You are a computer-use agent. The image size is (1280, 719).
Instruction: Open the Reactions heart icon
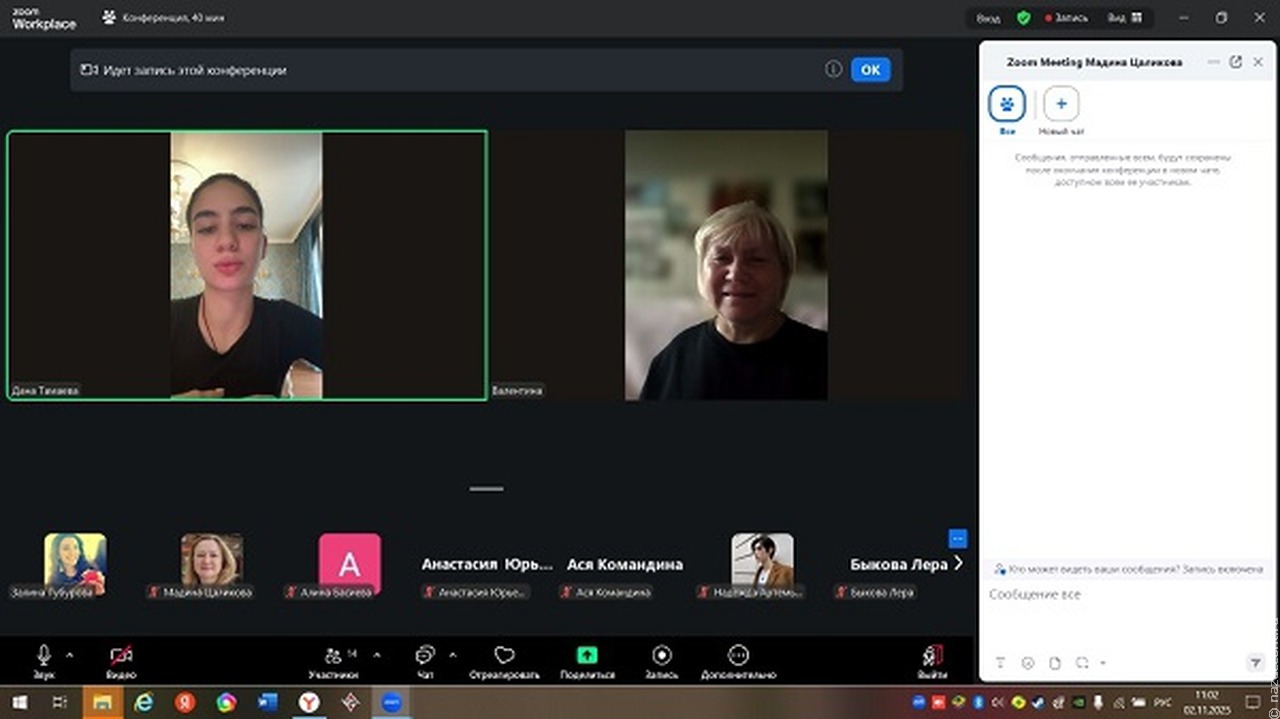tap(504, 655)
